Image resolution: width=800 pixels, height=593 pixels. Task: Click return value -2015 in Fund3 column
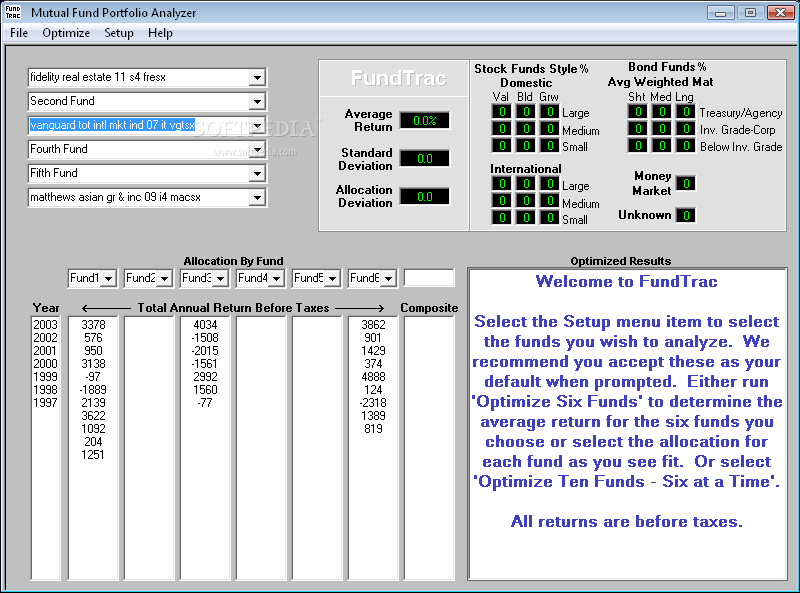tap(205, 351)
